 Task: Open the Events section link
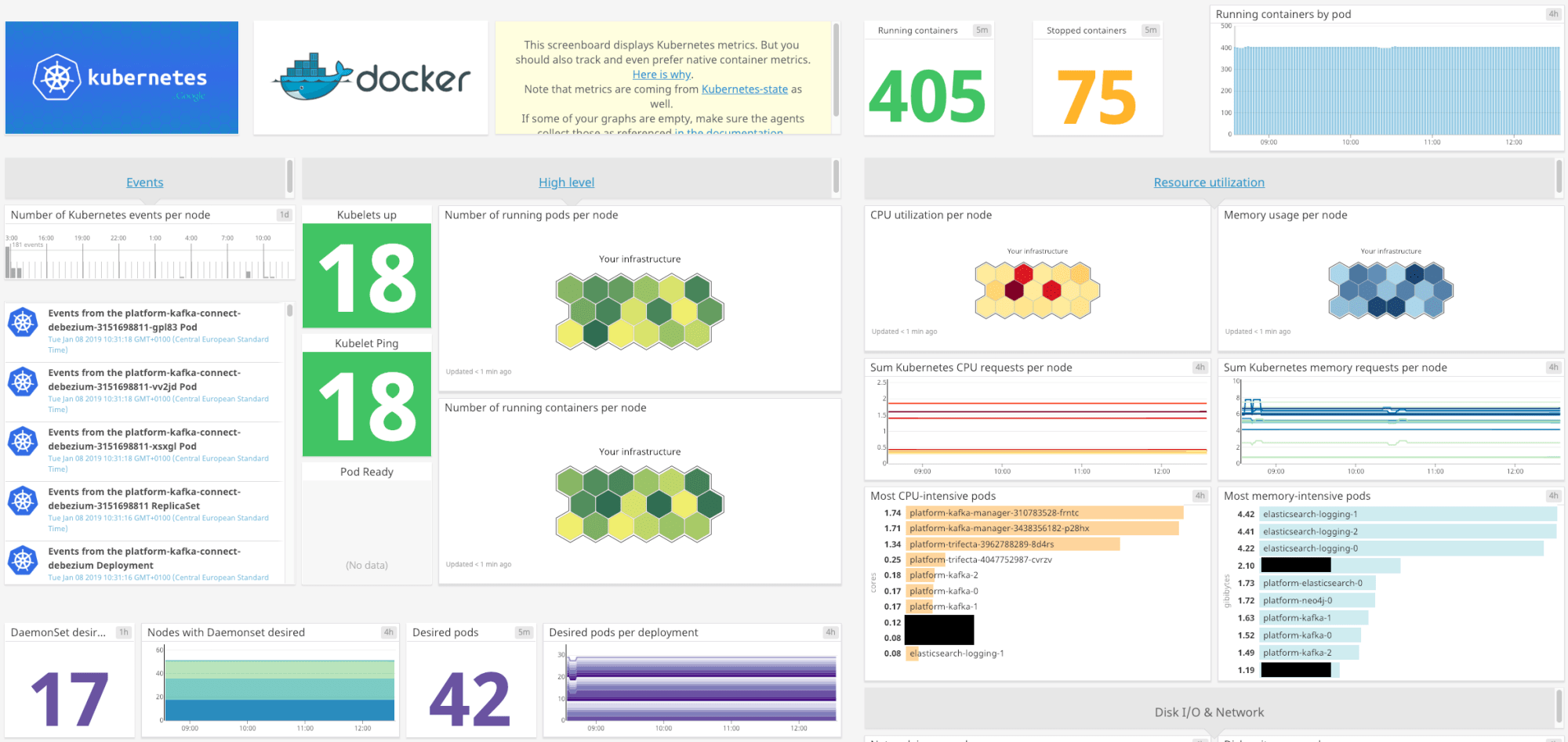tap(145, 183)
